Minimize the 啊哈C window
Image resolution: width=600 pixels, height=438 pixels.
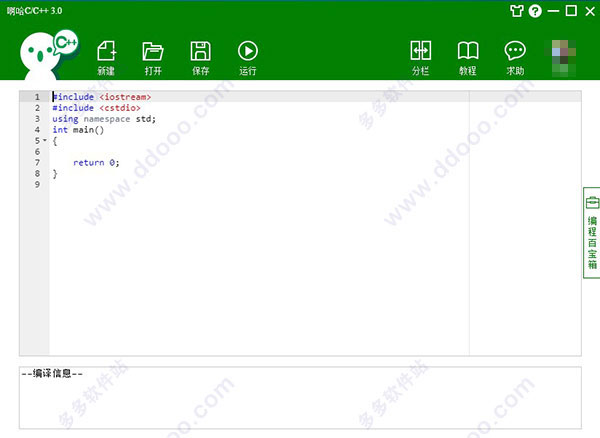pyautogui.click(x=553, y=11)
